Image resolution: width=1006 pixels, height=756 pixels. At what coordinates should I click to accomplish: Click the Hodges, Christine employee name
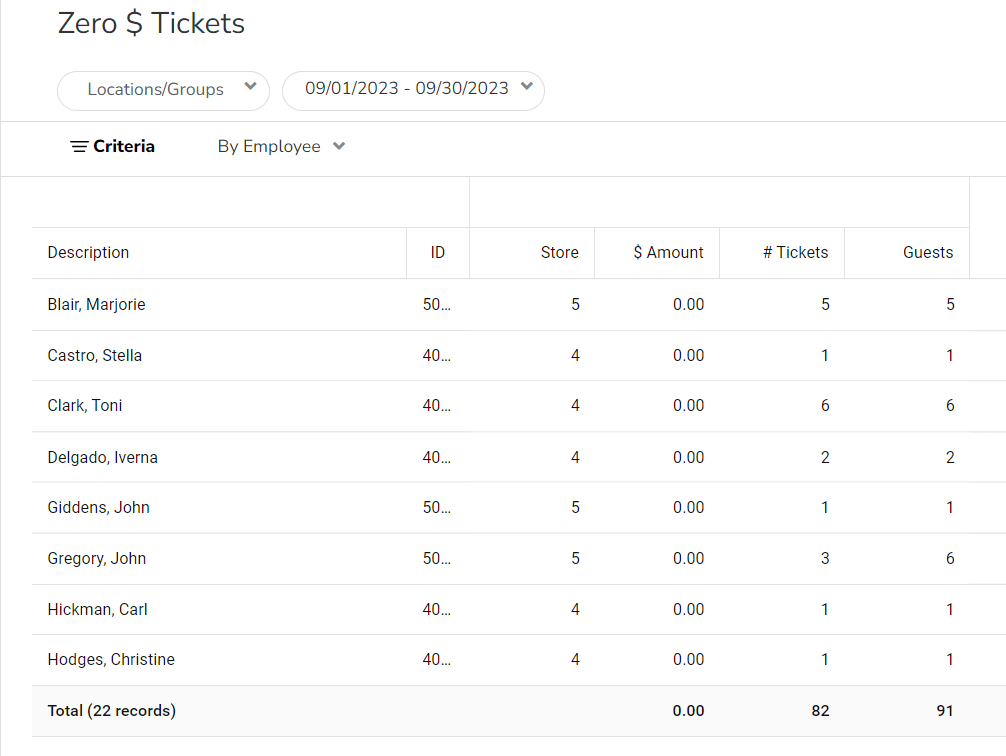[111, 660]
